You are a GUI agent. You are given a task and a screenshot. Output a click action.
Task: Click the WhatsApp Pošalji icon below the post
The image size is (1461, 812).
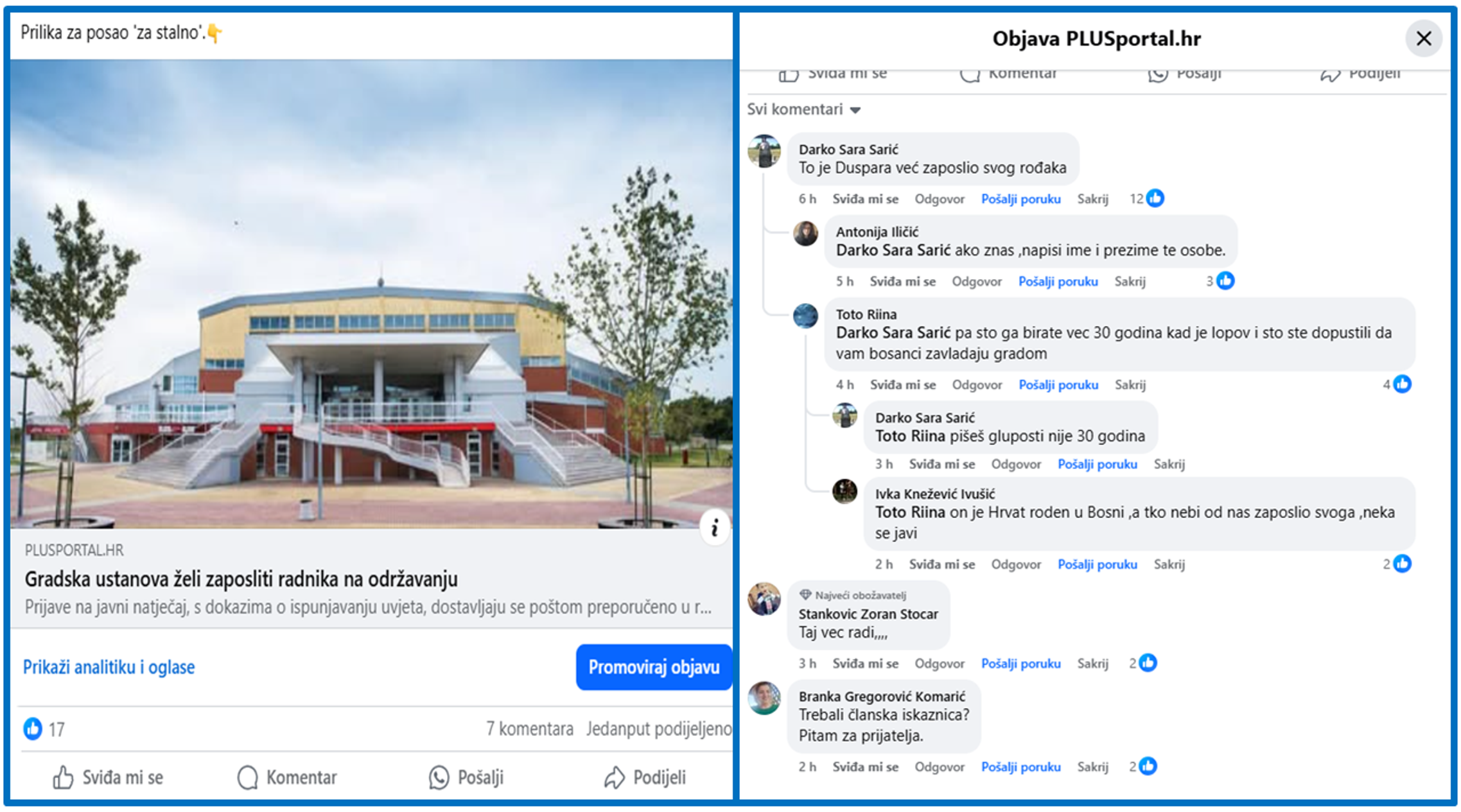[439, 777]
